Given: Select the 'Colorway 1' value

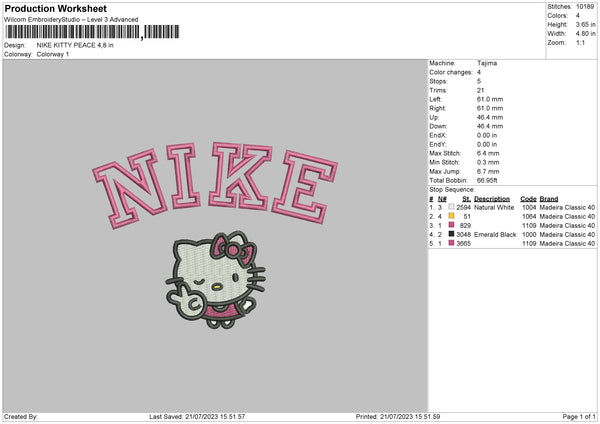Looking at the screenshot, I should [53, 54].
